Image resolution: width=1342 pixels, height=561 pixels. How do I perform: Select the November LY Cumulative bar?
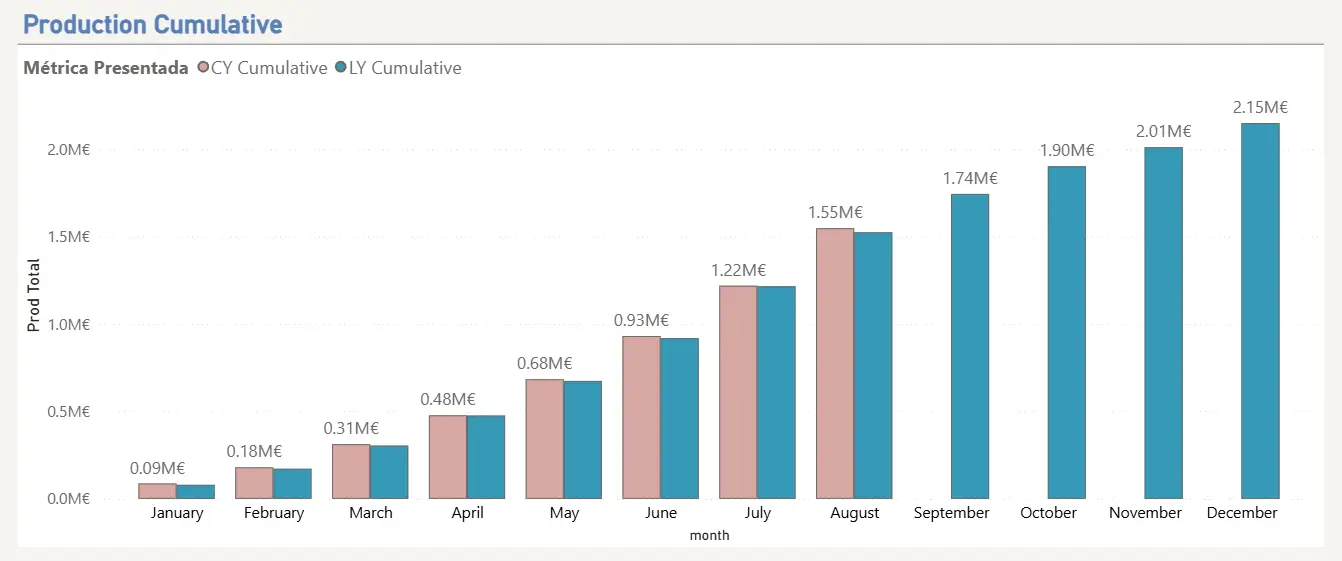[x=1164, y=323]
